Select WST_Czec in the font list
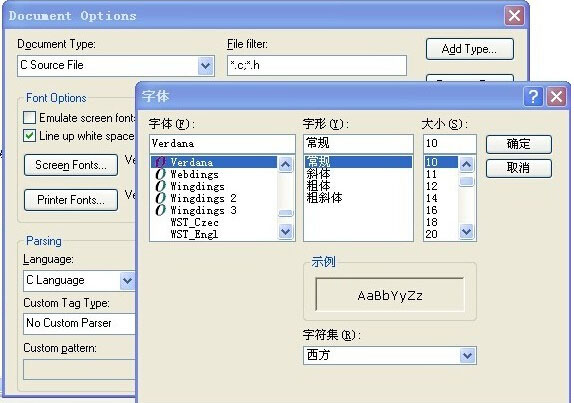 click(214, 222)
